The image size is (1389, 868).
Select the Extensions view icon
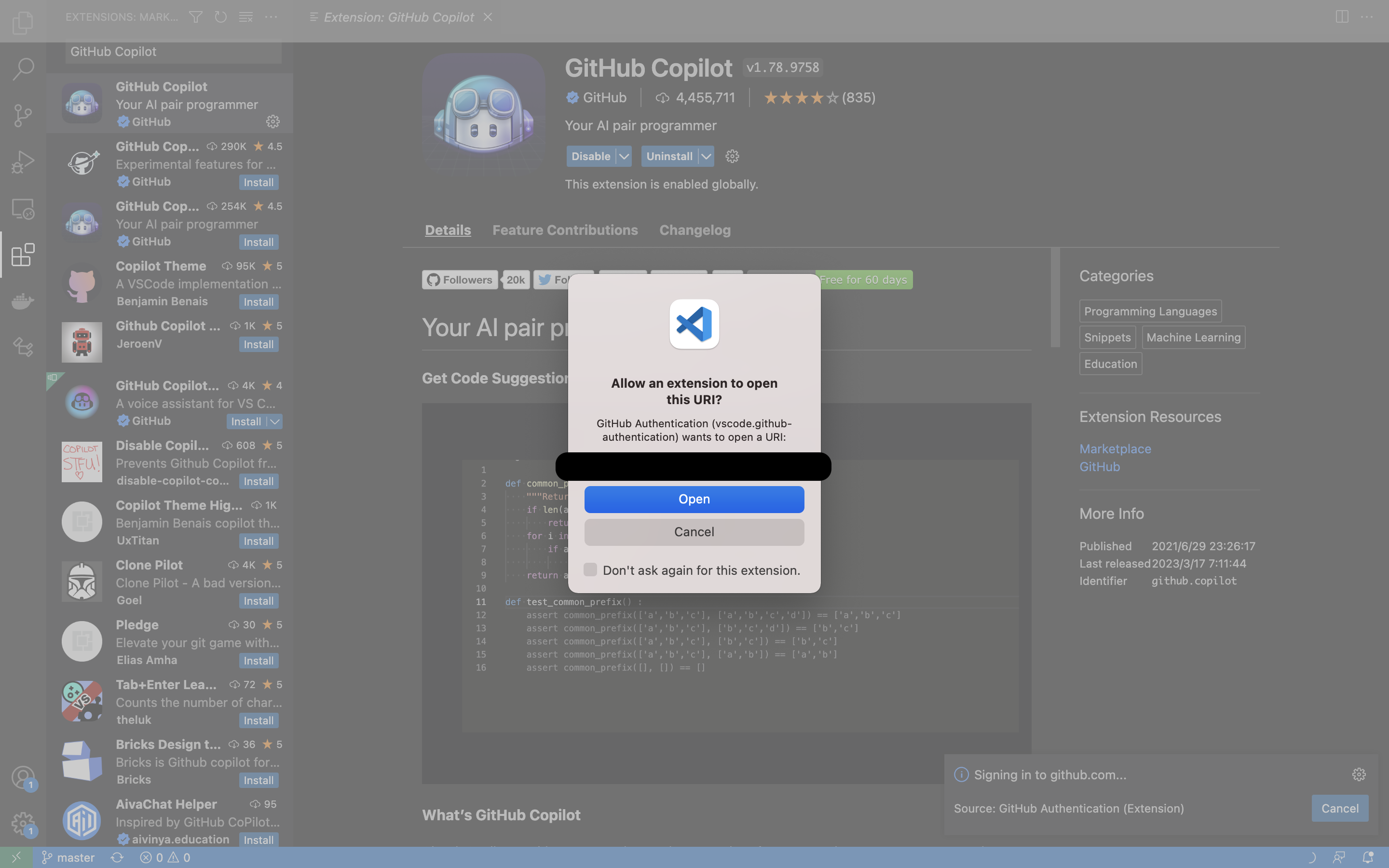click(x=22, y=255)
